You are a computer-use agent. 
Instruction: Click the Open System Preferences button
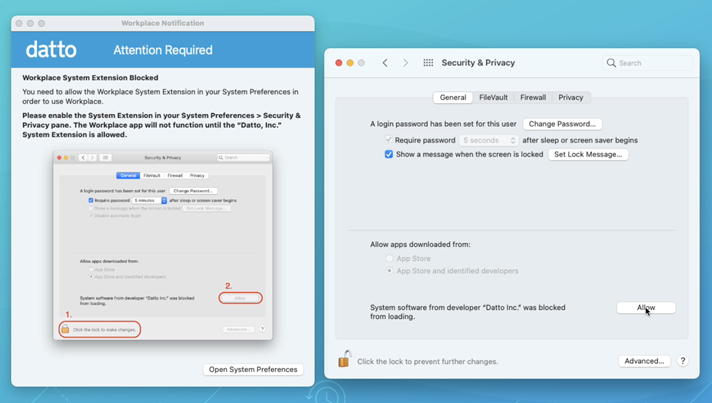253,369
